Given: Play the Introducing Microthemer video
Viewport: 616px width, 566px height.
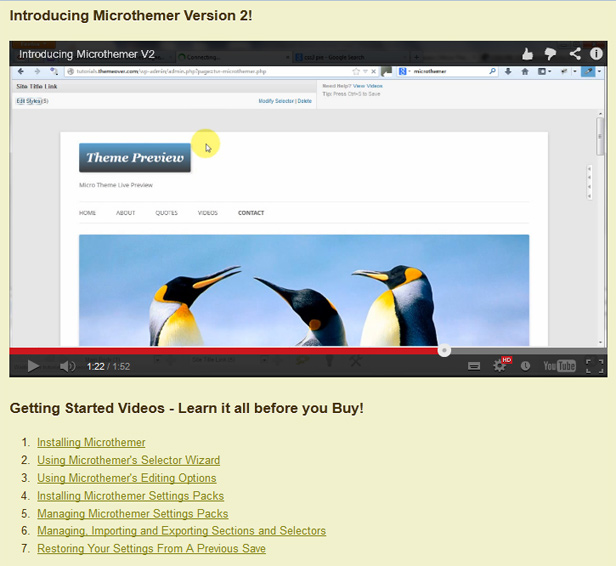Looking at the screenshot, I should (x=33, y=366).
